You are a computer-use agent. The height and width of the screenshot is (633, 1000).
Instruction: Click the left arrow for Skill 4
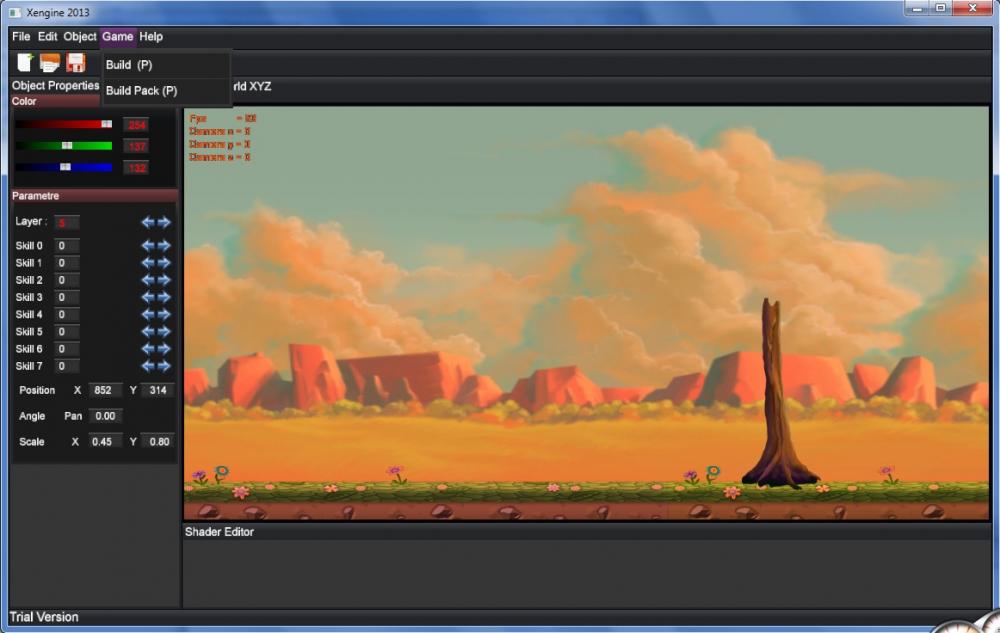(148, 314)
